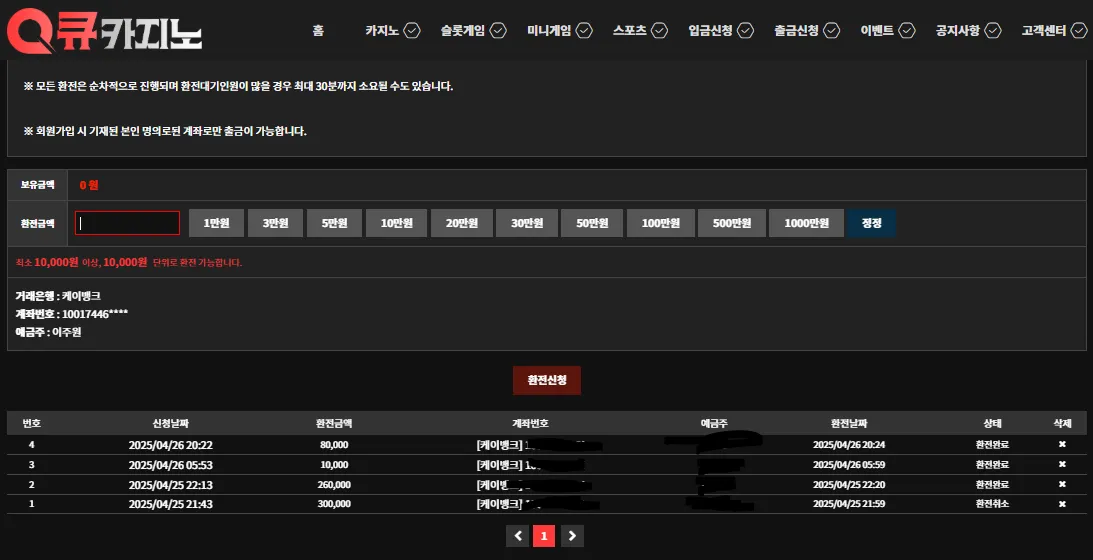
Task: Click the 환전금액 input field
Action: [x=128, y=223]
